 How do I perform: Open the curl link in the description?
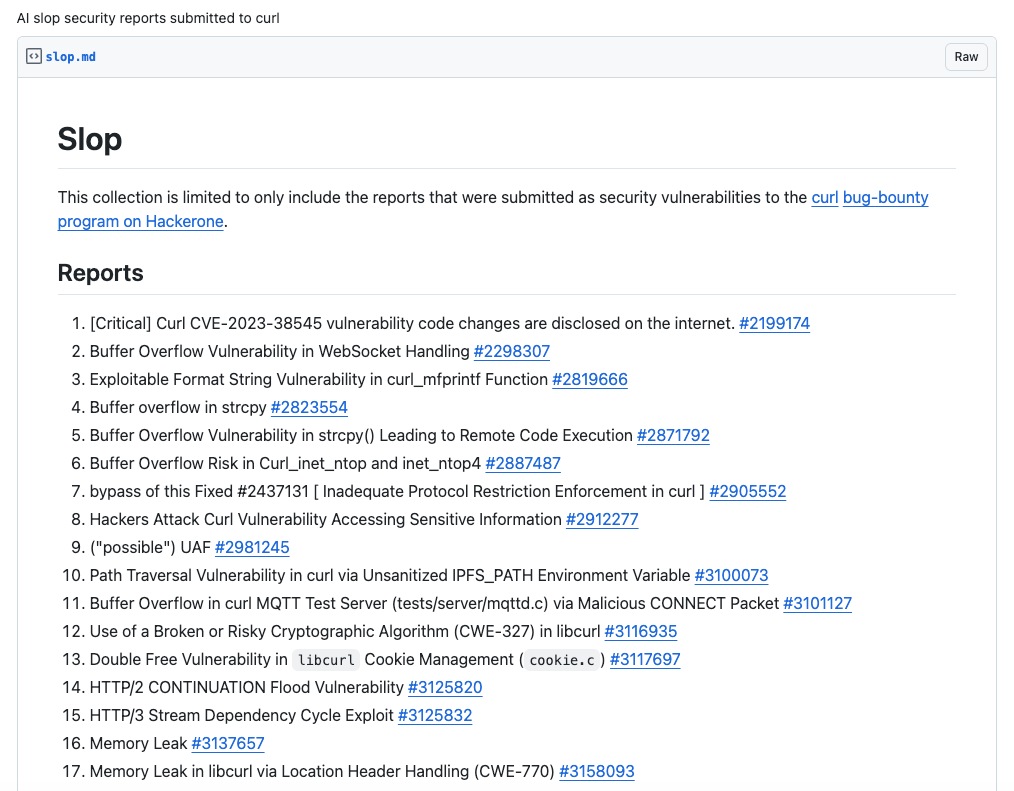tap(824, 197)
